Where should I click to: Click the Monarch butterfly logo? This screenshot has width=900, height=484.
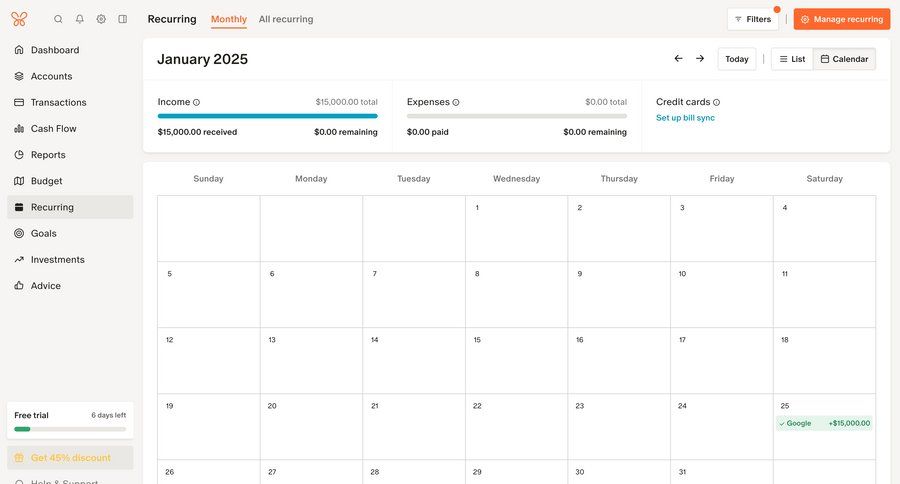pos(19,19)
